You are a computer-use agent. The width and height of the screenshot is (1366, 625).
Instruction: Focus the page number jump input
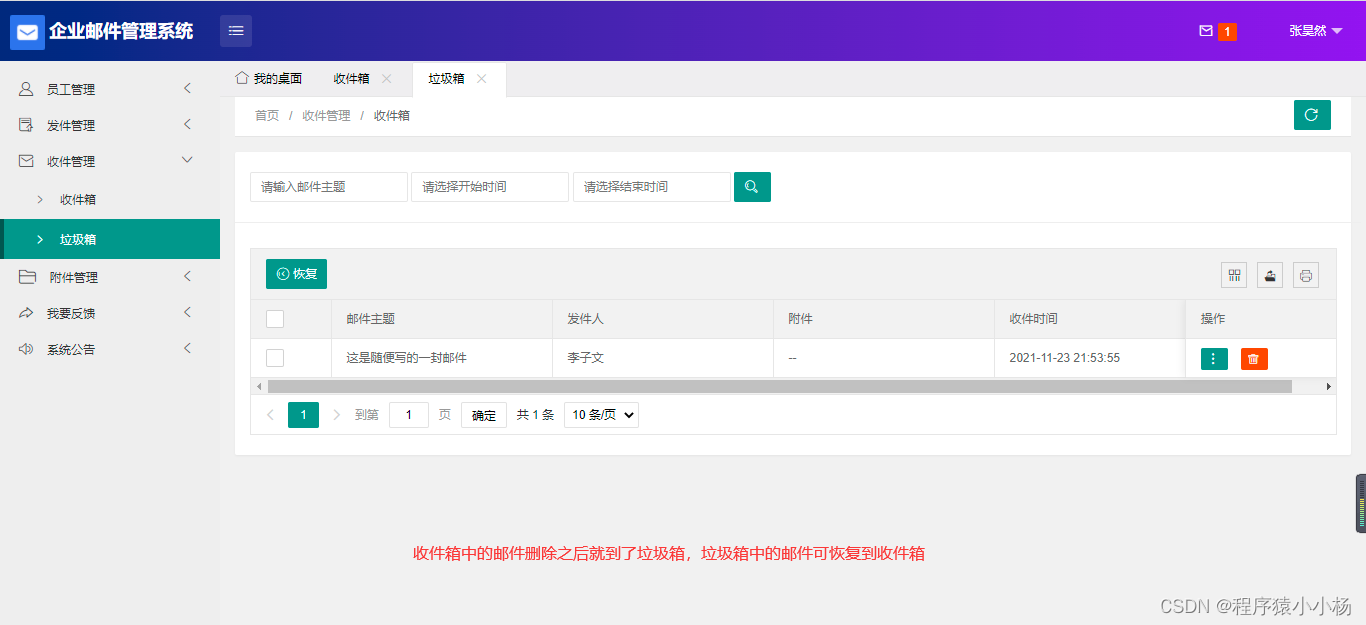[x=409, y=415]
